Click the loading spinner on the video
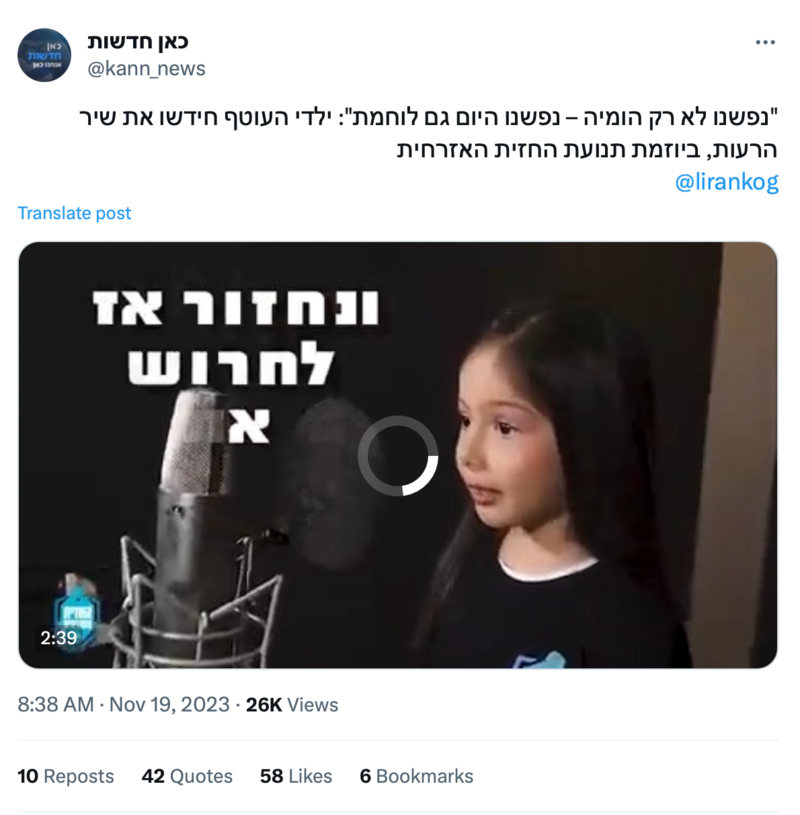This screenshot has width=800, height=815. [398, 456]
